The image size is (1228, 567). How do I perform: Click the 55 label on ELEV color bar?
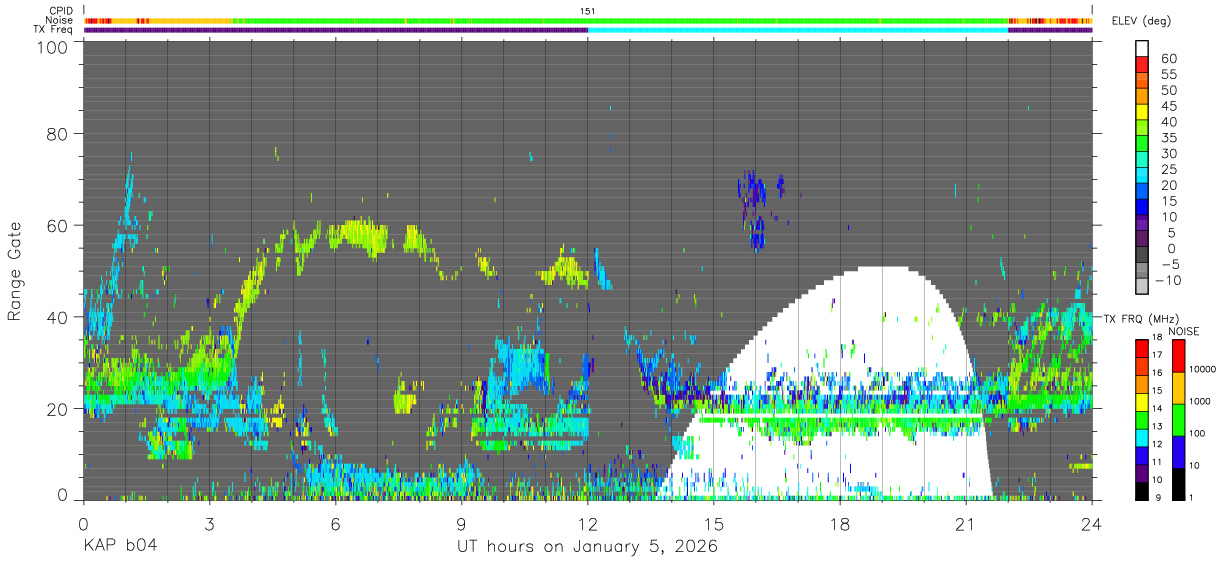(1168, 74)
